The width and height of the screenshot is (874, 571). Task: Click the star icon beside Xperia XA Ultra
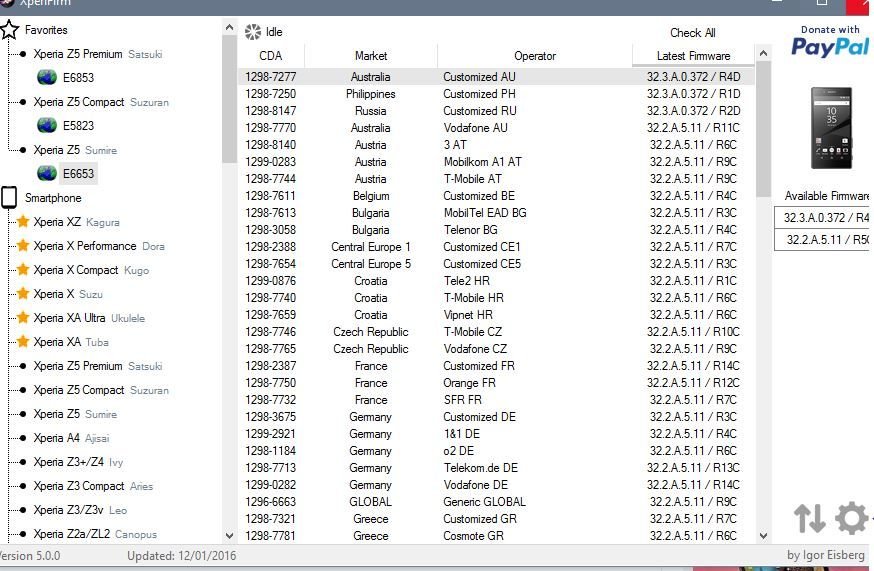pos(23,318)
